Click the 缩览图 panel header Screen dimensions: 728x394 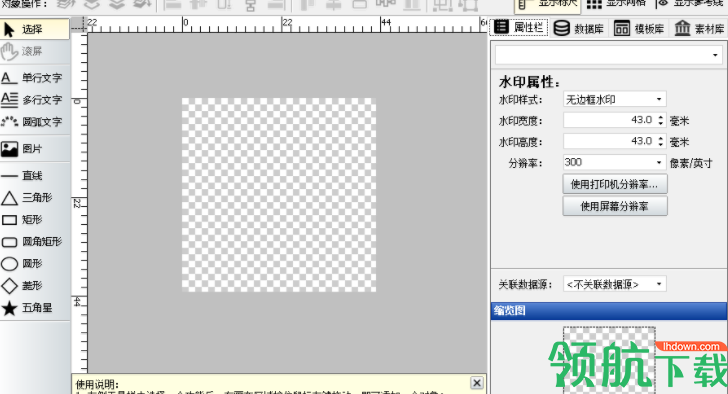tap(609, 310)
